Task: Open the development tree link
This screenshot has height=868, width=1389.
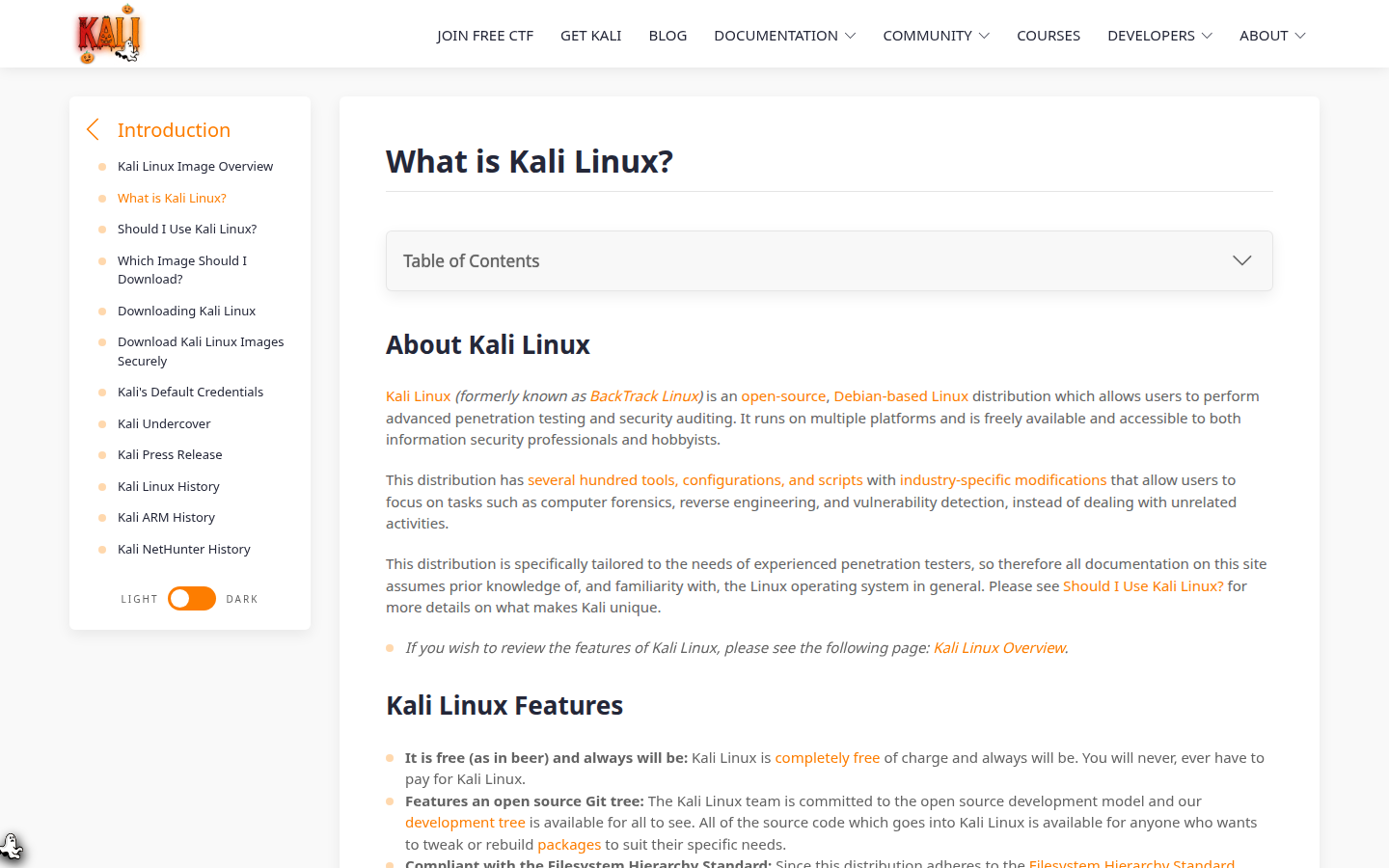Action: point(465,823)
